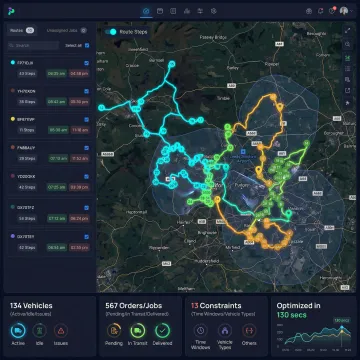Click the yellow color dot of 11 Stops route
The width and height of the screenshot is (360, 360).
click(13, 119)
